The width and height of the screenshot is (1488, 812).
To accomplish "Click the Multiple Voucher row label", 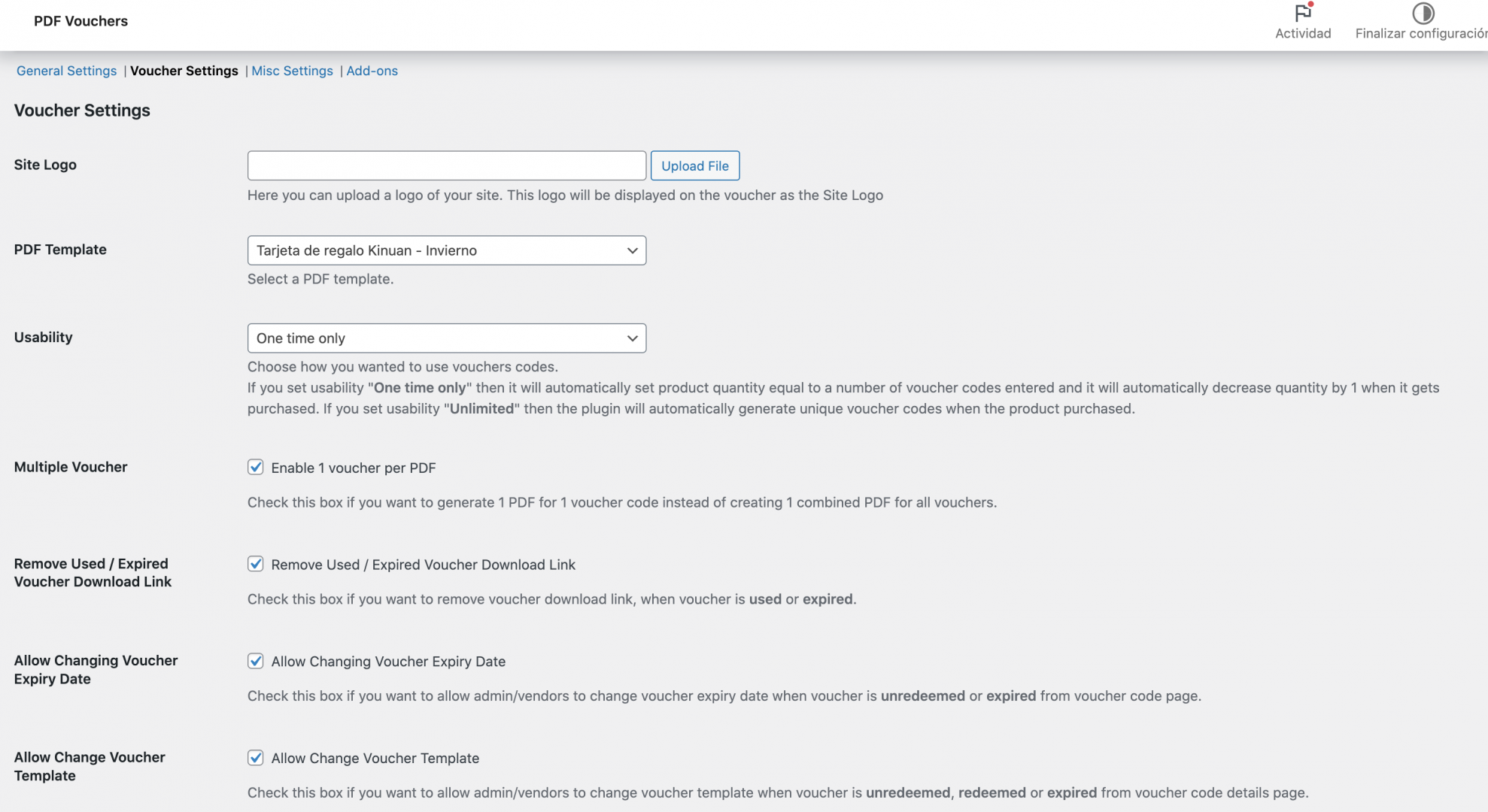I will click(x=71, y=467).
